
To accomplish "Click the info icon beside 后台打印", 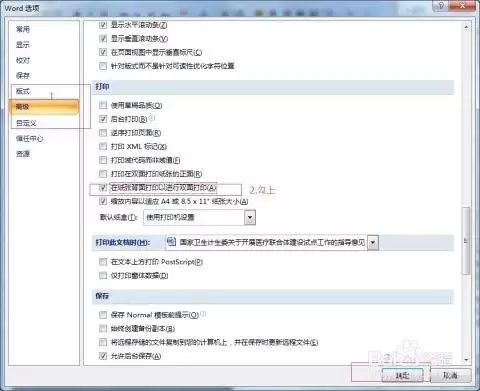I will (152, 118).
